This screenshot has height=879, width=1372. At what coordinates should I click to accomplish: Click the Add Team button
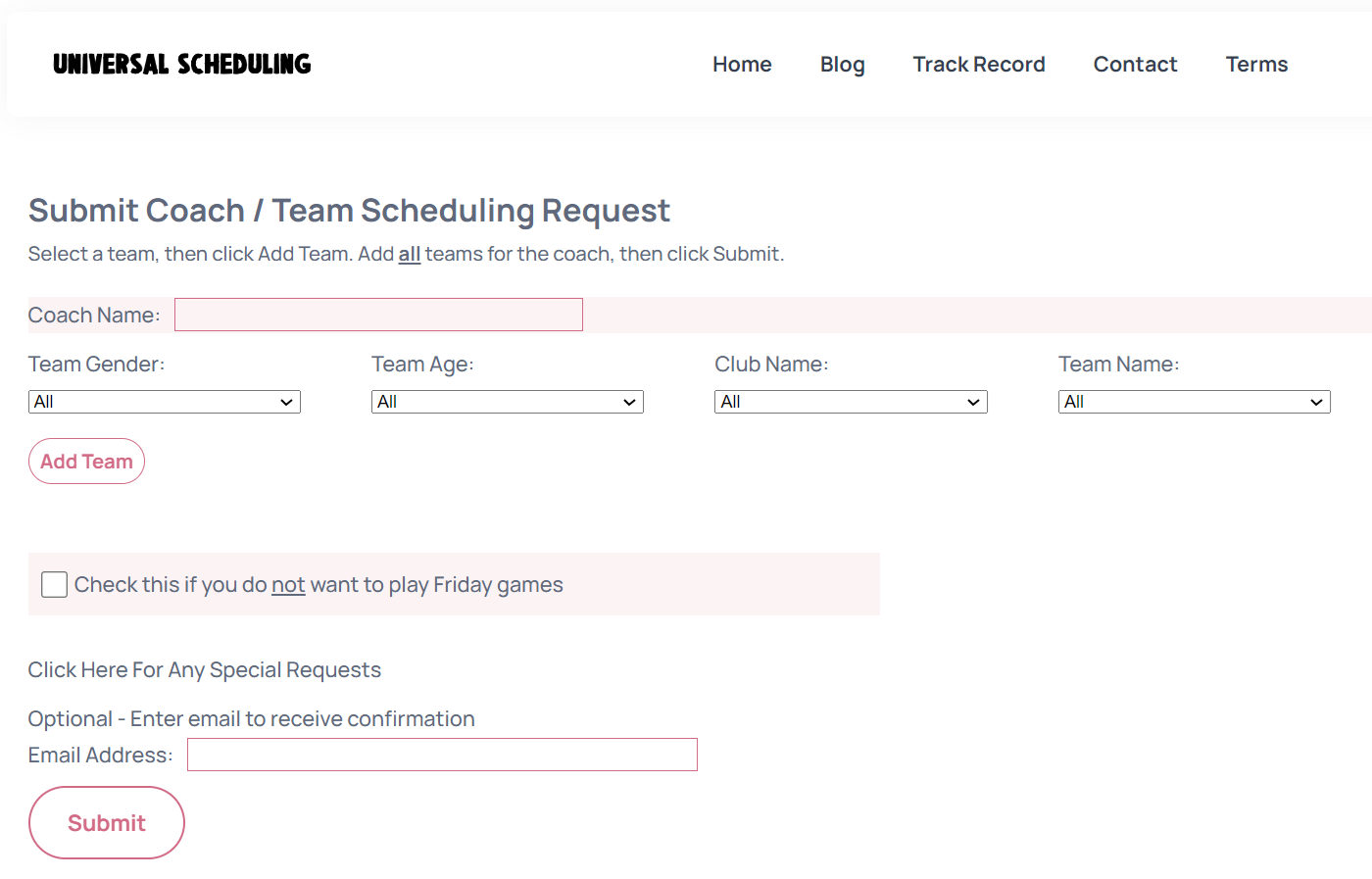pos(86,461)
